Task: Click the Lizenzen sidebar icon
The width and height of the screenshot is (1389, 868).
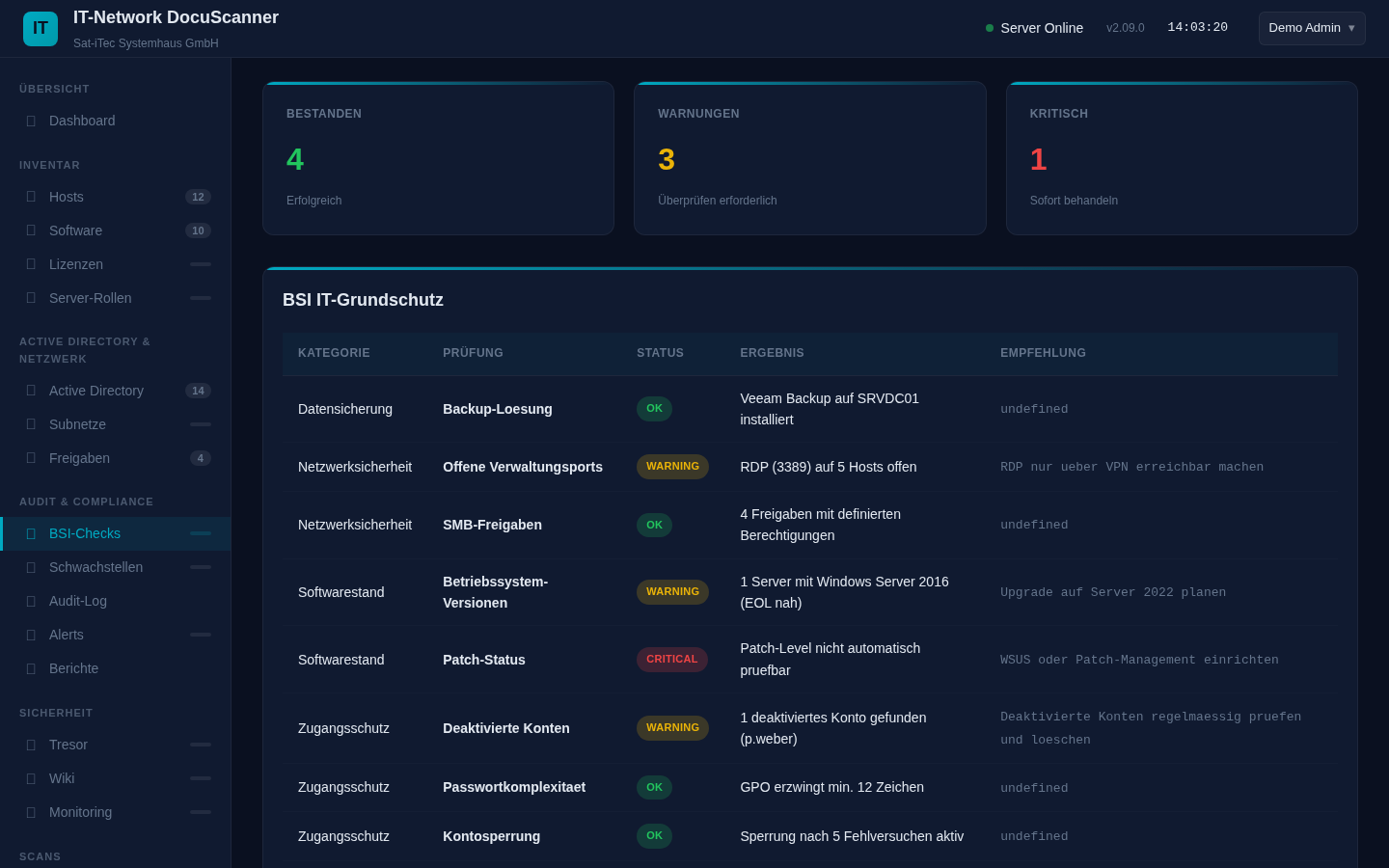Action: pos(31,264)
